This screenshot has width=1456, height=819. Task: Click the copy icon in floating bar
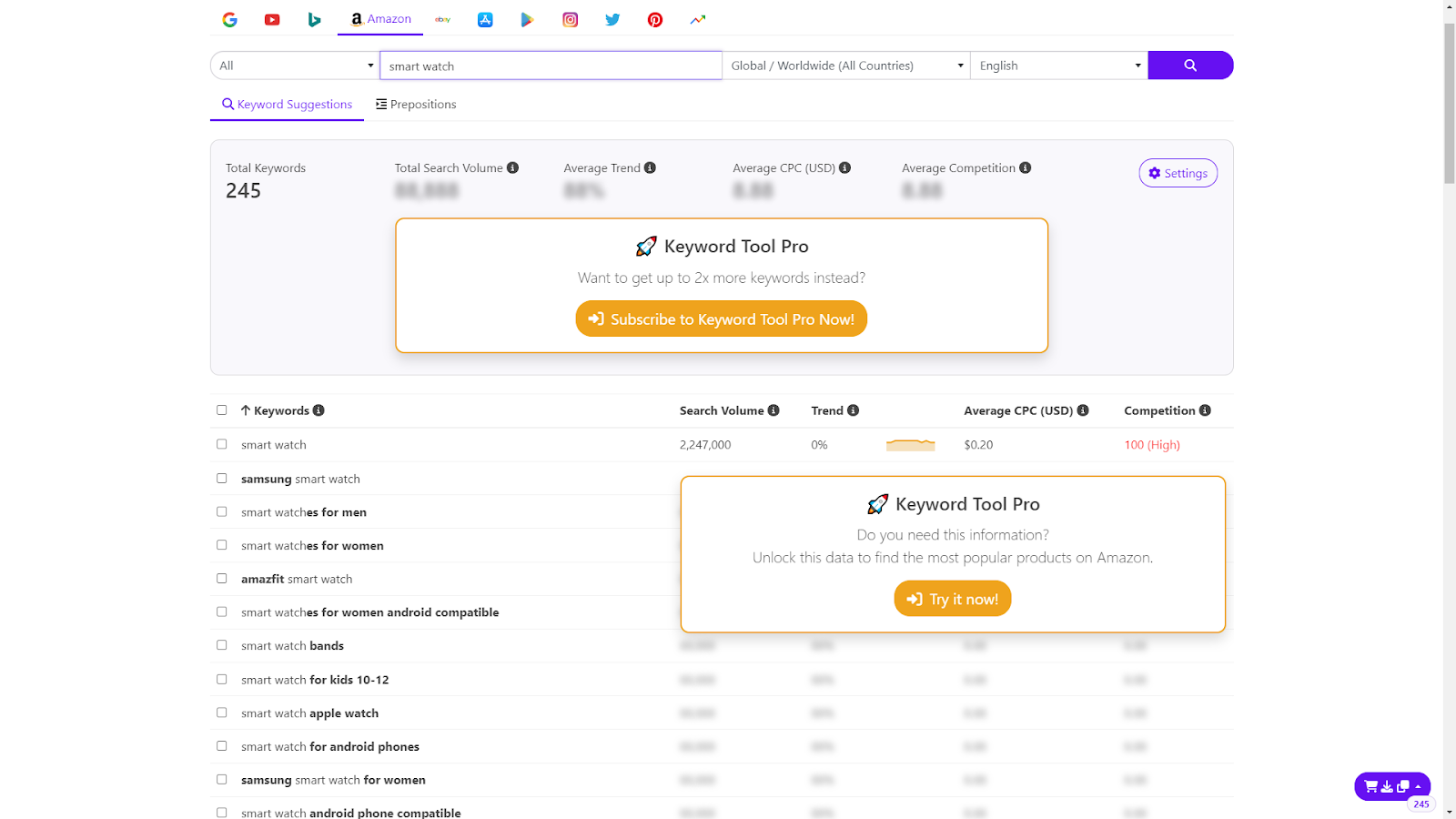point(1402,786)
